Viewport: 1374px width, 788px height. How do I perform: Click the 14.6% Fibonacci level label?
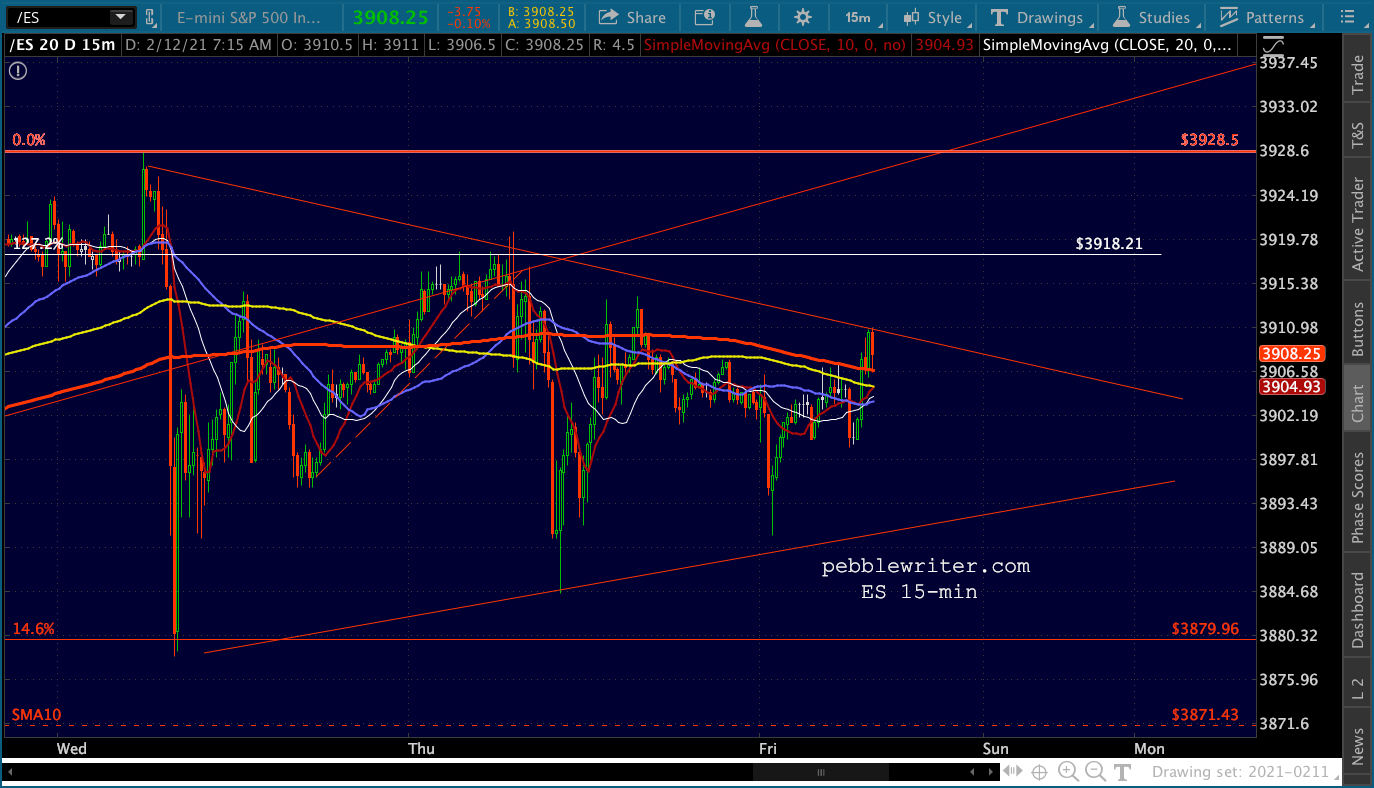click(33, 629)
